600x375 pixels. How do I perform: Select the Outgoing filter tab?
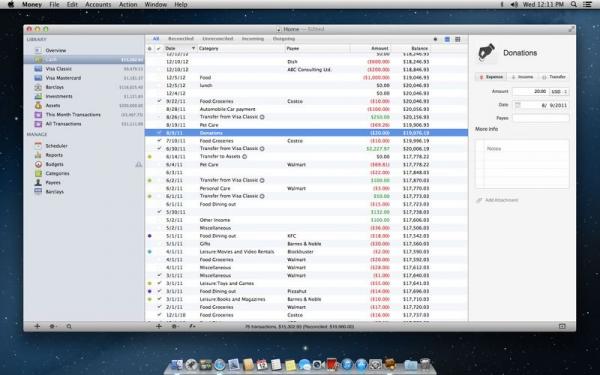[x=284, y=39]
